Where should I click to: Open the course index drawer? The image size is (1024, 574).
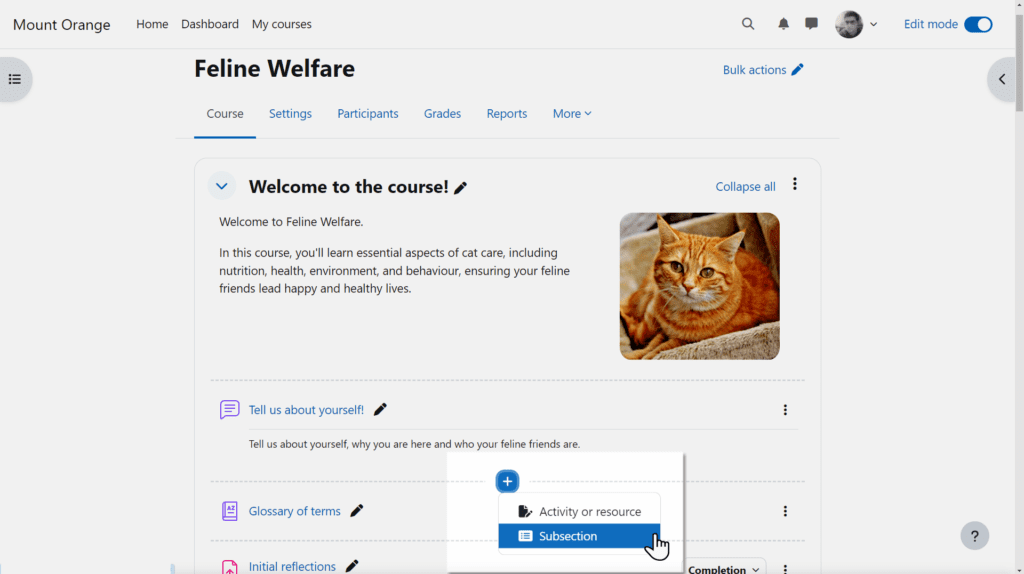point(15,79)
